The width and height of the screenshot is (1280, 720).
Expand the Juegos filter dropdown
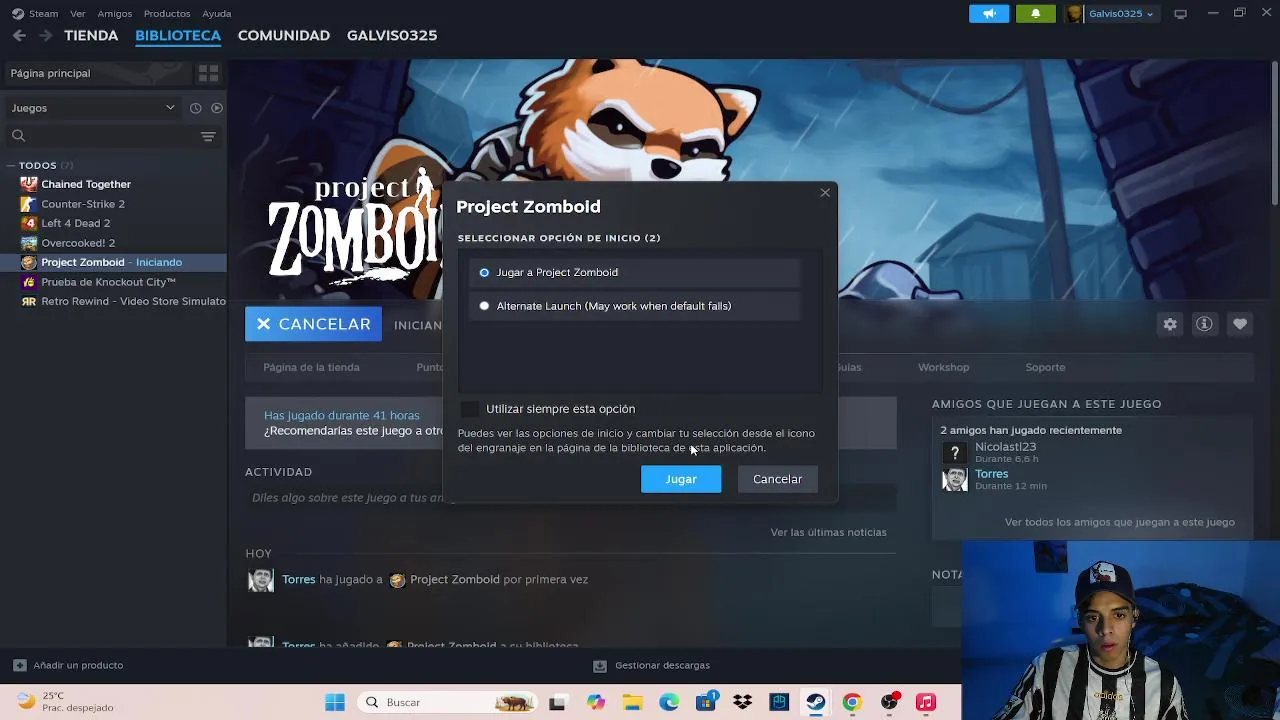point(93,108)
